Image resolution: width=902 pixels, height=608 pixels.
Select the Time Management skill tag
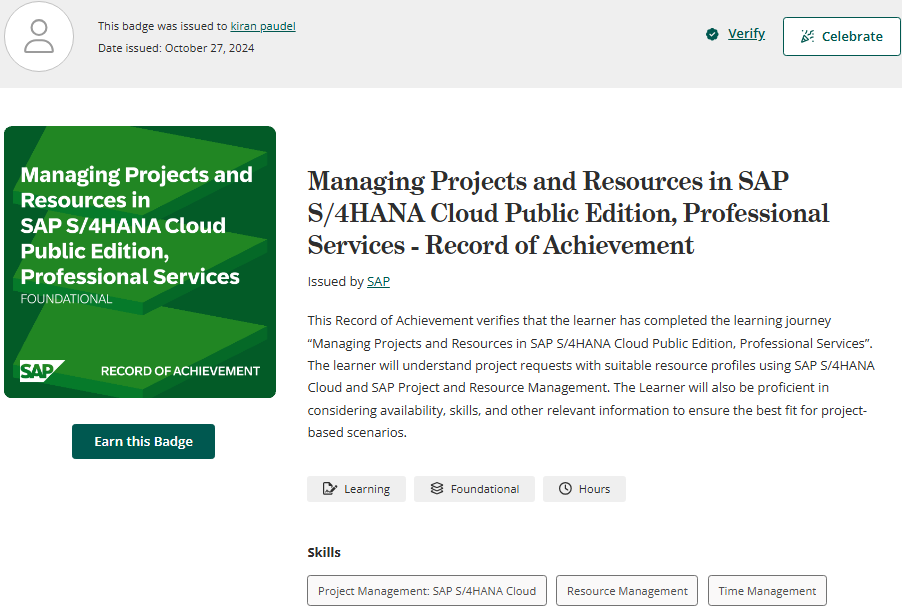coord(767,591)
